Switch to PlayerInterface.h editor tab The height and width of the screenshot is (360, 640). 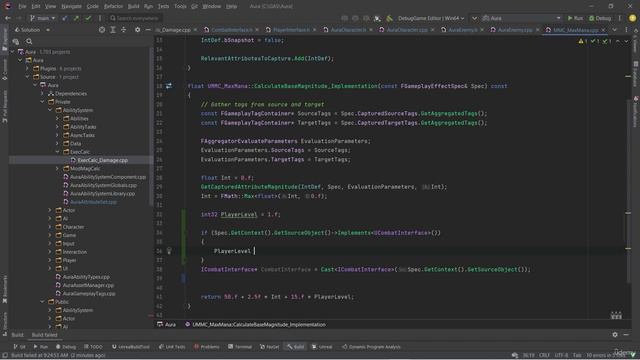pyautogui.click(x=291, y=30)
